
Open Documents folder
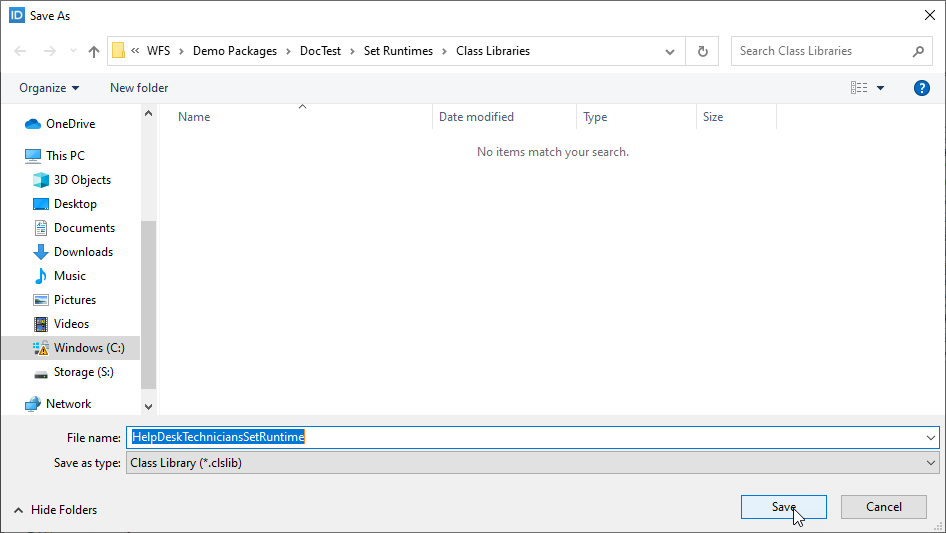tap(84, 228)
